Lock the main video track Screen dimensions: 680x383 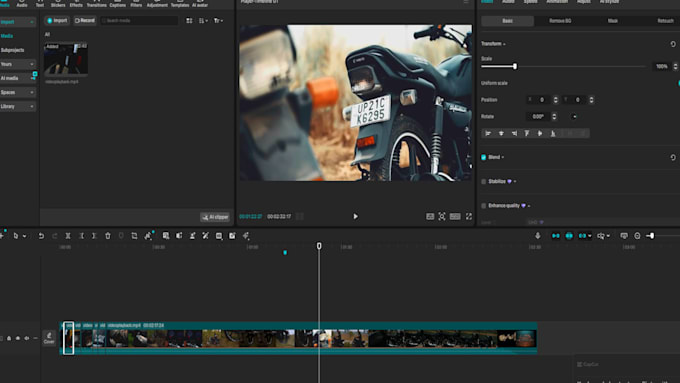coord(9,338)
